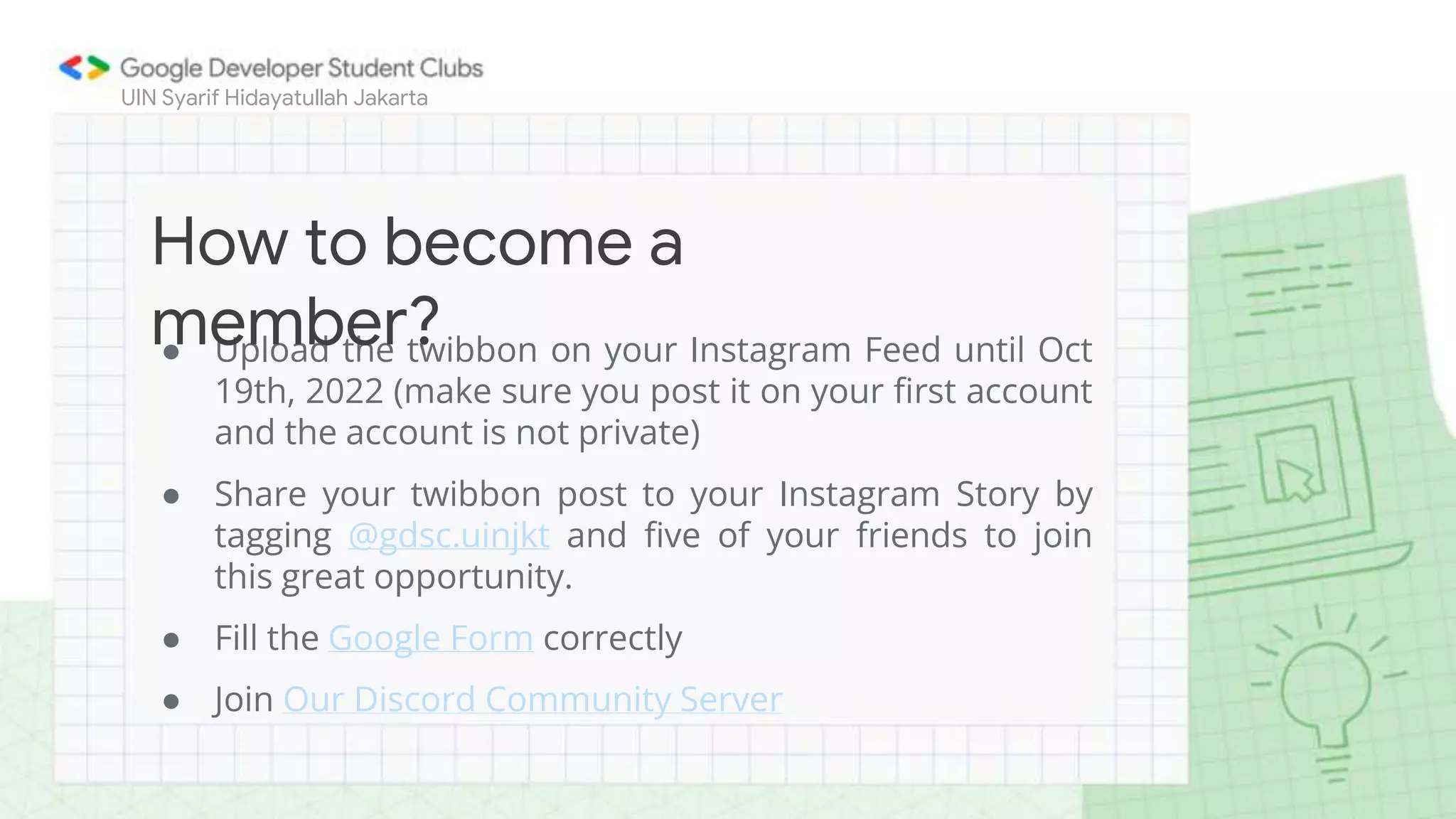The image size is (1456, 819).
Task: Click UIN Syarif Hidayatullah Jakarta subtitle
Action: click(x=274, y=97)
